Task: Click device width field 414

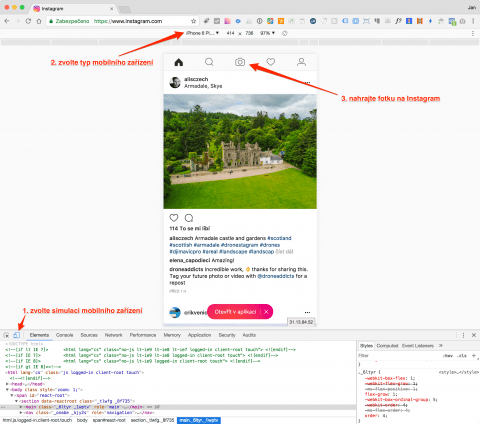Action: click(230, 33)
